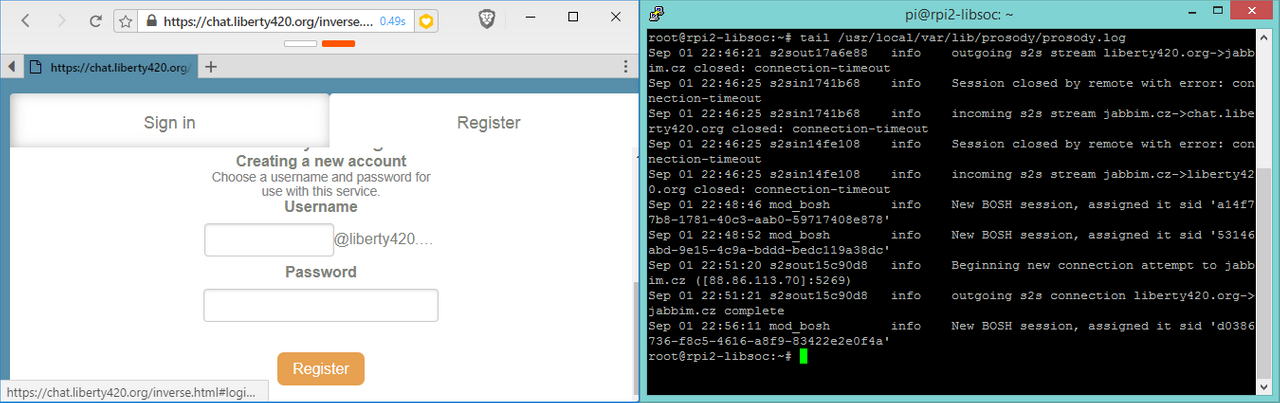Click the Username input field
1280x403 pixels.
269,240
